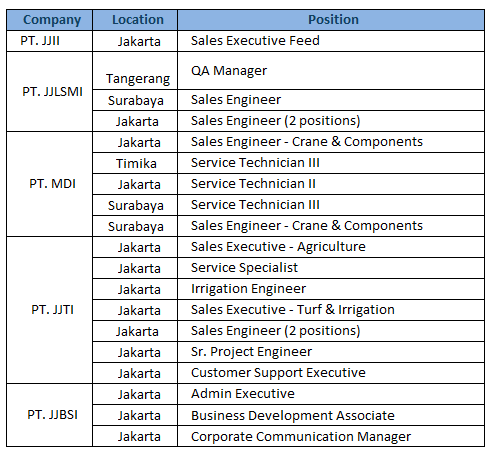Select the Irrigation Engineer position
The height and width of the screenshot is (453, 491).
point(331,289)
